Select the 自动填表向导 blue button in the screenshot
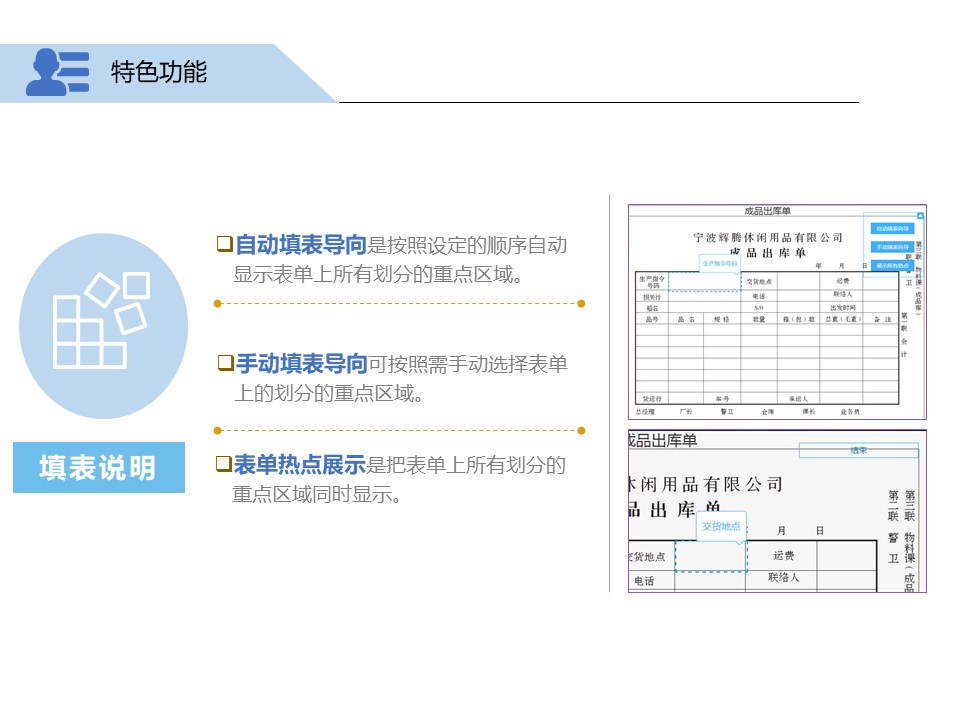 [893, 229]
